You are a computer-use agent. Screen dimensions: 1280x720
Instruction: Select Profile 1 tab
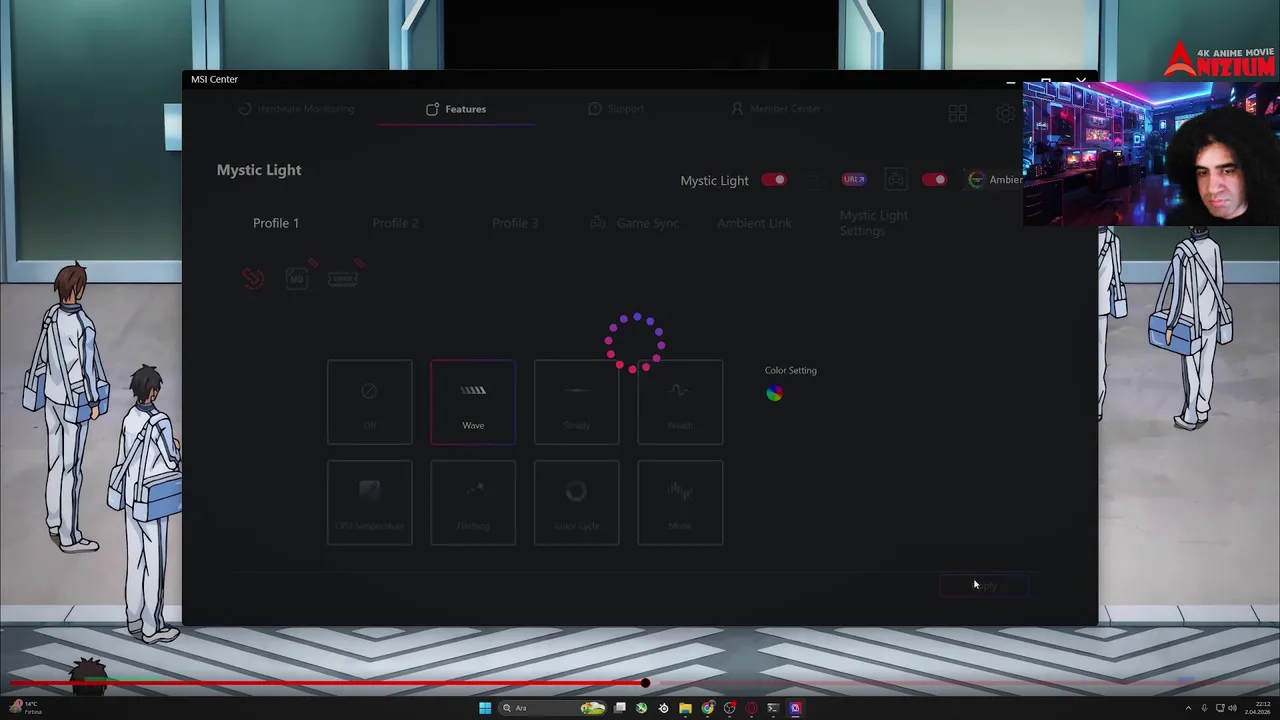[x=276, y=223]
